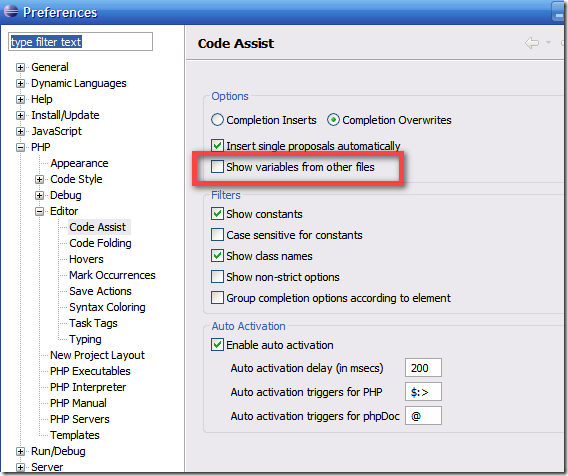
Task: Click the auto activation delay field
Action: pyautogui.click(x=423, y=368)
